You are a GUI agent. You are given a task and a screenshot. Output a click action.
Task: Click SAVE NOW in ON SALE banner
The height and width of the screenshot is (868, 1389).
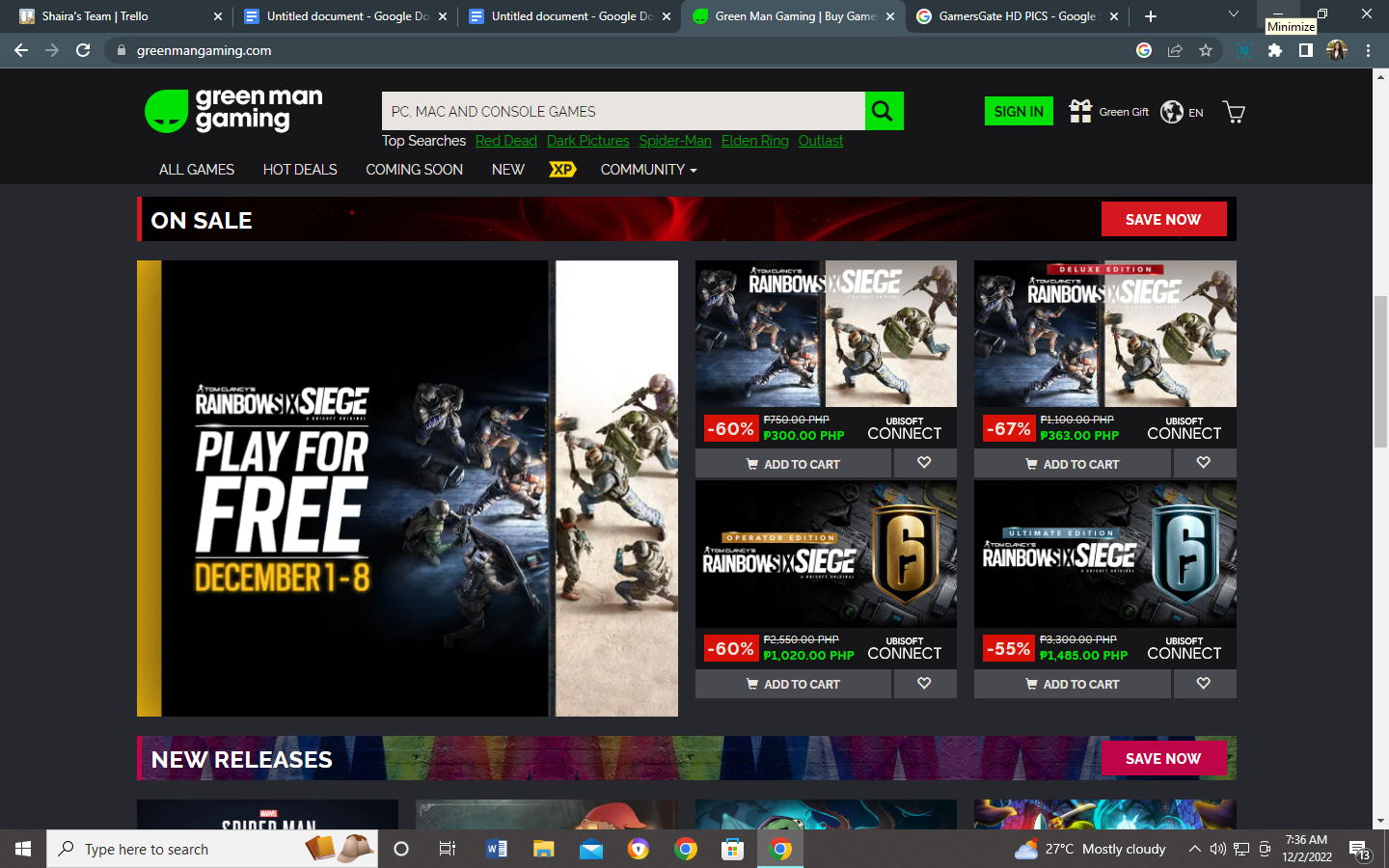coord(1163,219)
